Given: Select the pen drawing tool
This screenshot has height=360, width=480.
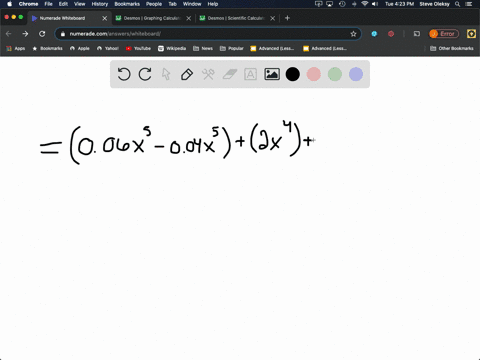Looking at the screenshot, I should [x=187, y=74].
